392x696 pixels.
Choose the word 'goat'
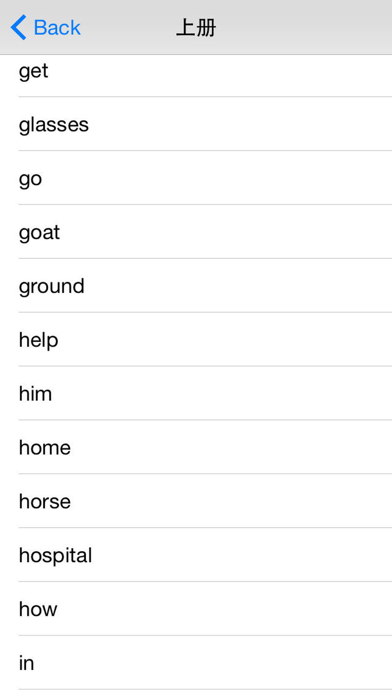click(196, 232)
